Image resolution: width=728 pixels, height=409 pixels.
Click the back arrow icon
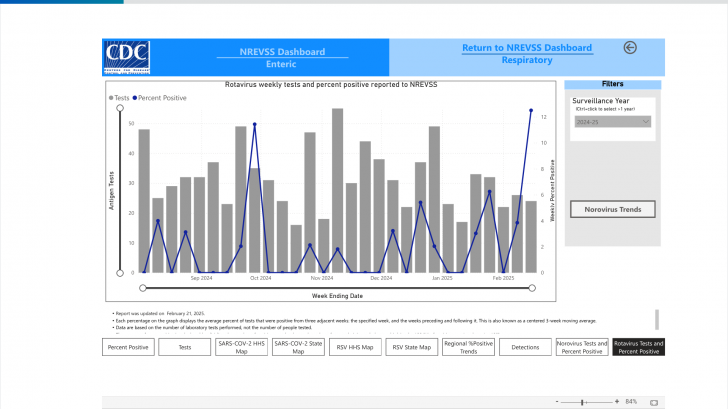[630, 47]
